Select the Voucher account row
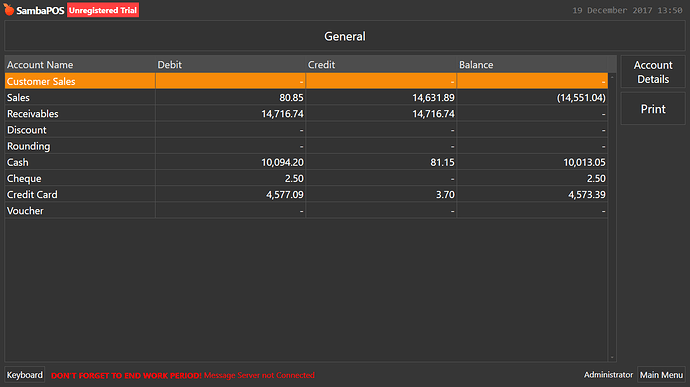Screen dimensions: 690x387 (306, 211)
